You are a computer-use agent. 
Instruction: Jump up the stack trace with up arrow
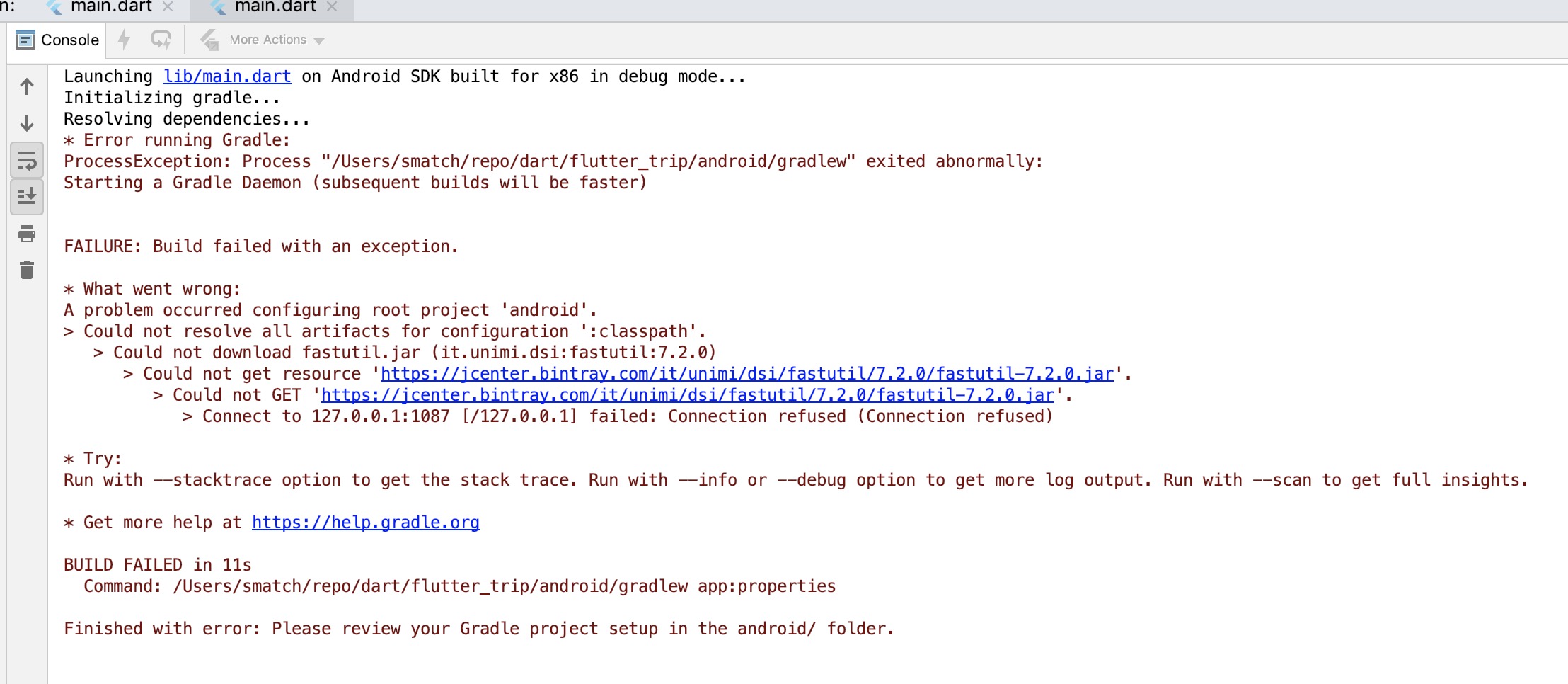(27, 86)
